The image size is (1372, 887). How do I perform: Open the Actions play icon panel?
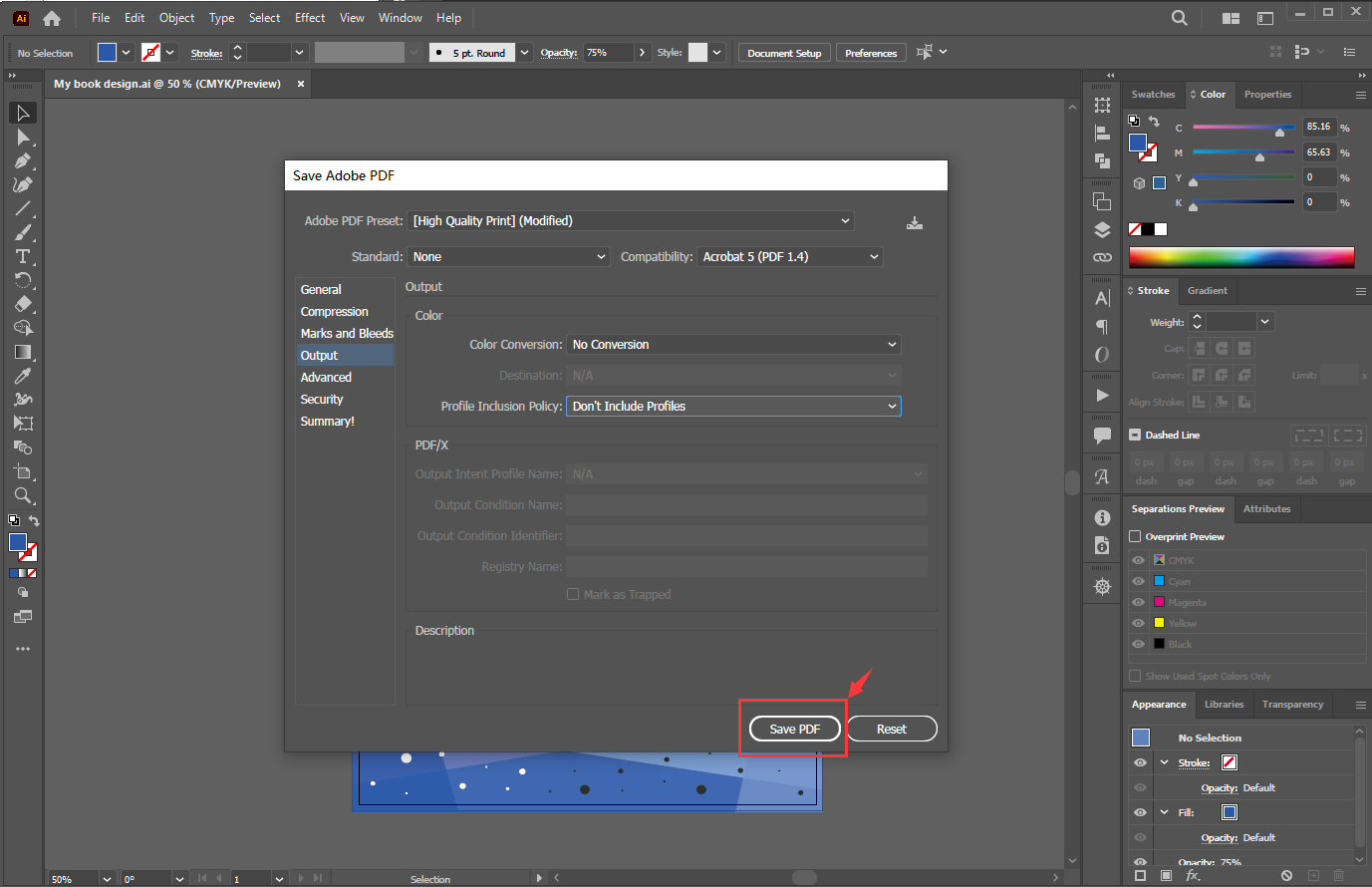click(1102, 395)
